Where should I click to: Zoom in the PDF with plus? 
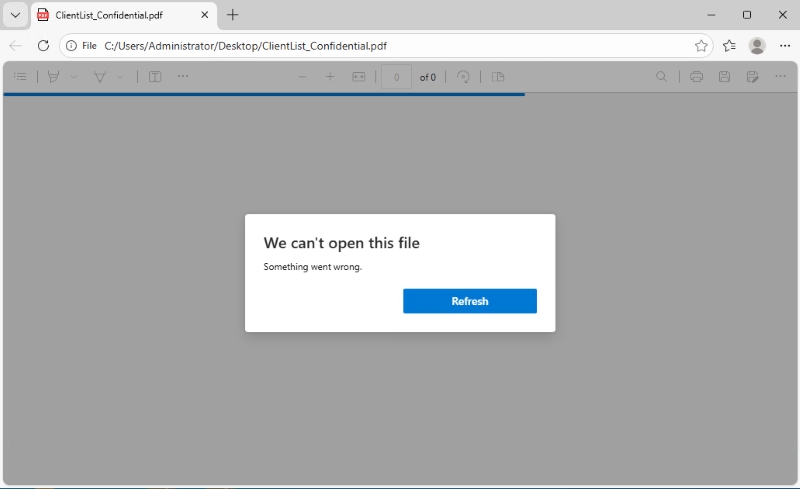pos(330,77)
